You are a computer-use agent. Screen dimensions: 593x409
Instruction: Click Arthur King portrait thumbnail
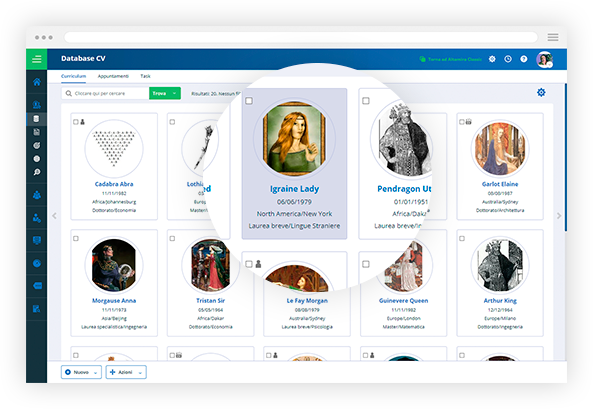coord(500,266)
